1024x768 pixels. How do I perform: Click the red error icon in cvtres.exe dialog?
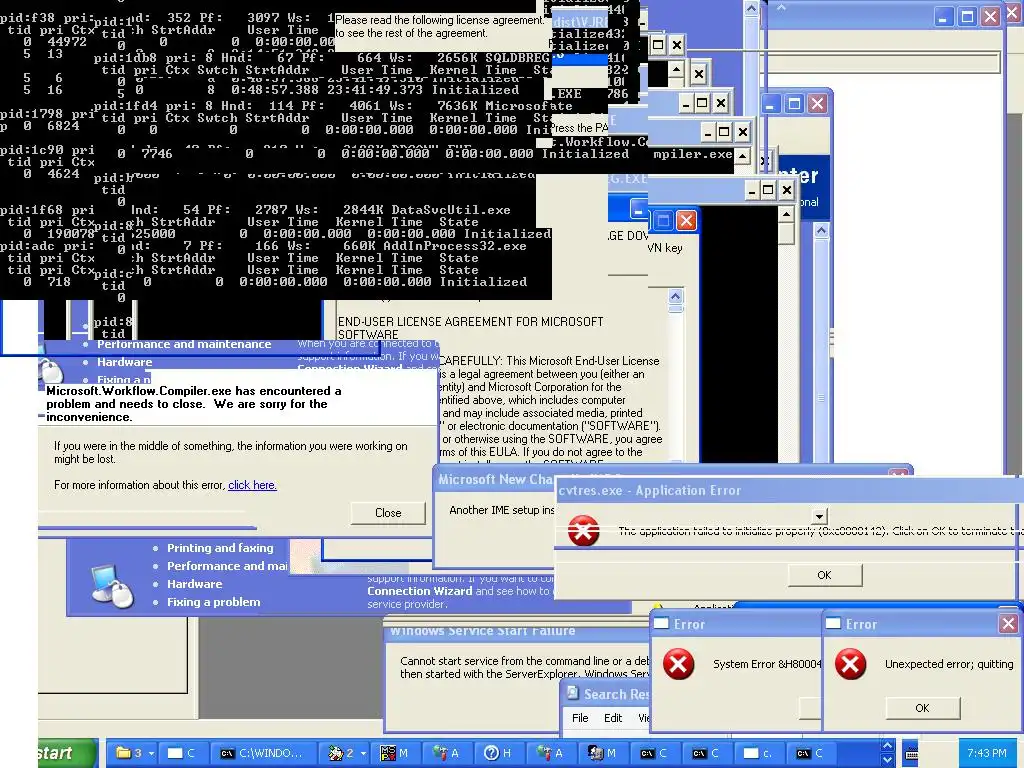tap(583, 530)
